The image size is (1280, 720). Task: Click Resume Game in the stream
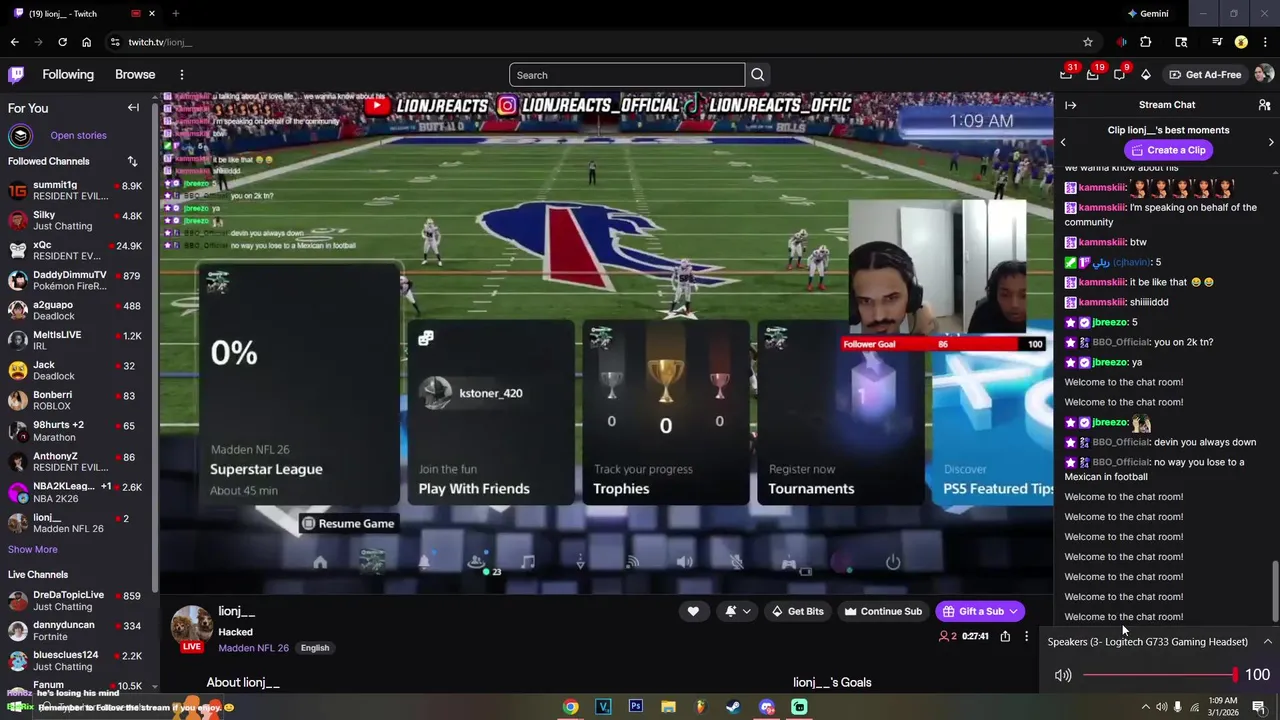coord(348,523)
